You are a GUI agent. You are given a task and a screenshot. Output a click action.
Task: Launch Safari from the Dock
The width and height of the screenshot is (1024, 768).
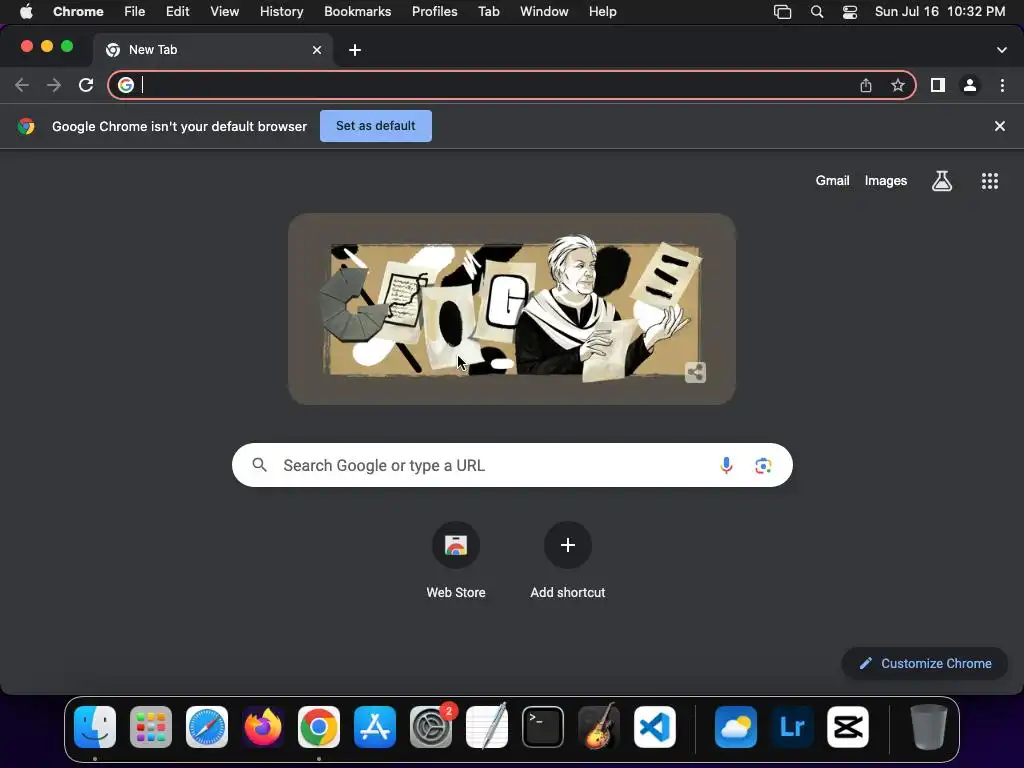point(207,727)
